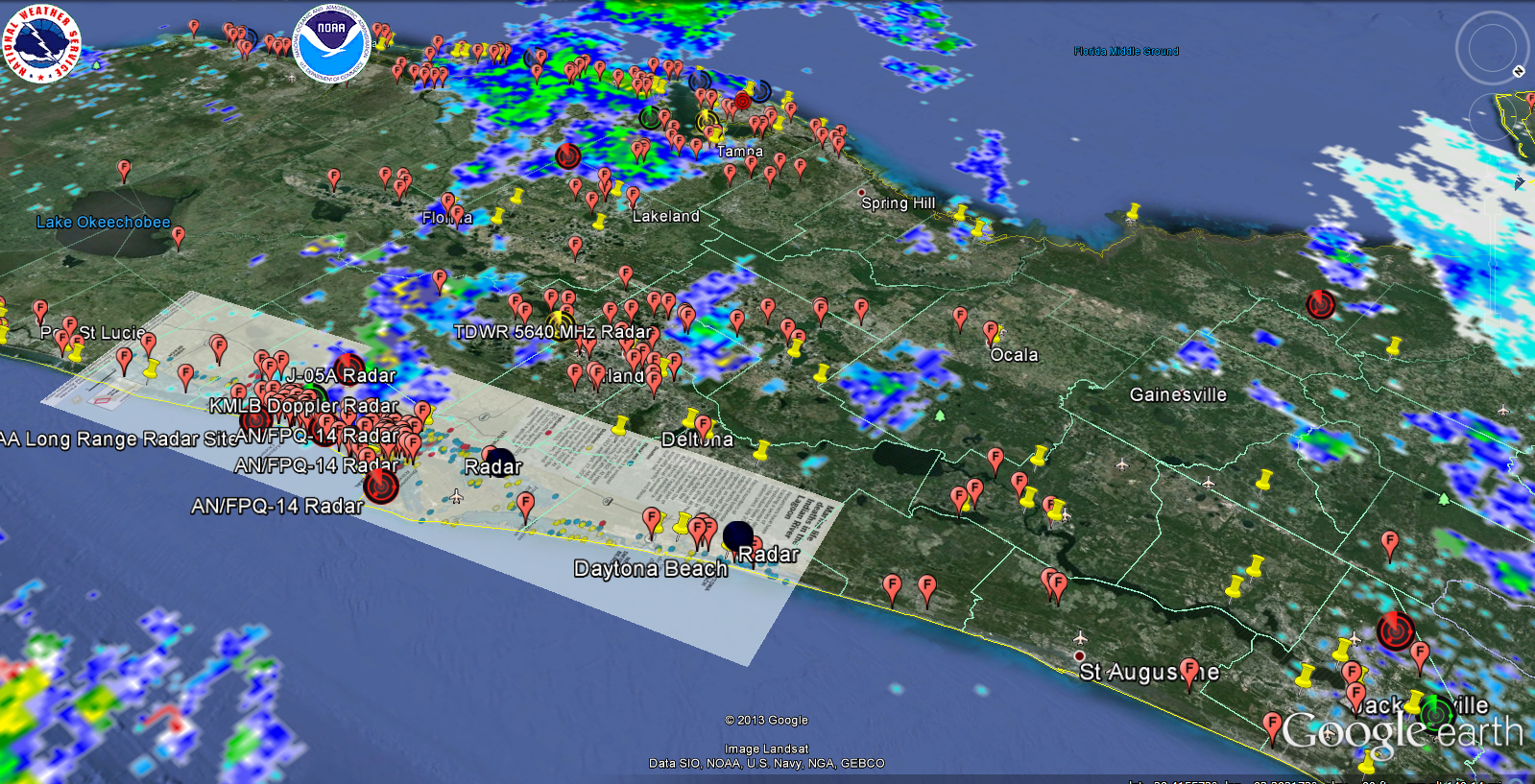Select the dark Radar placemark near Daytona Beach
This screenshot has height=784, width=1535.
tap(737, 536)
